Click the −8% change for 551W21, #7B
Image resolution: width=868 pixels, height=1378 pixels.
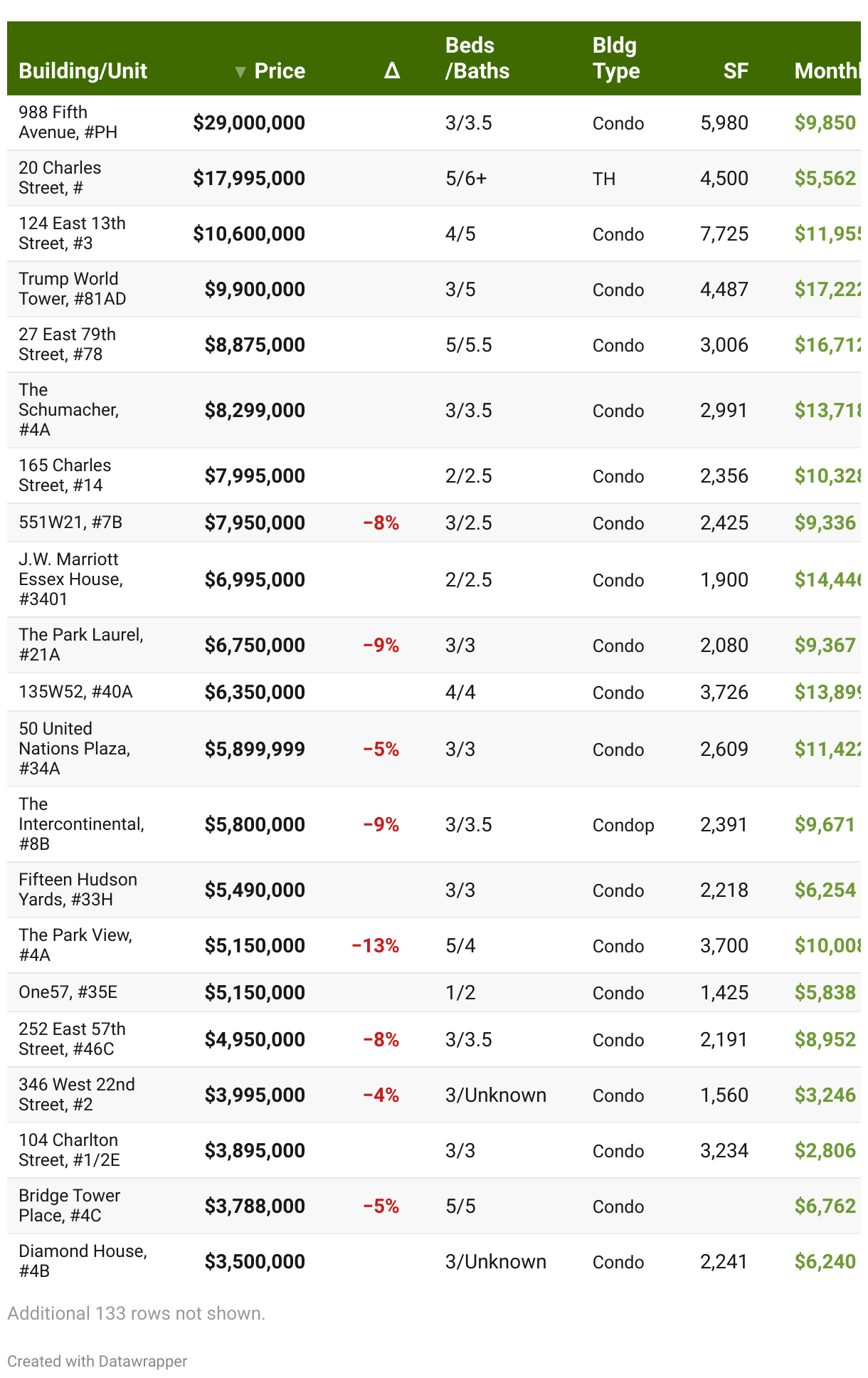381,523
